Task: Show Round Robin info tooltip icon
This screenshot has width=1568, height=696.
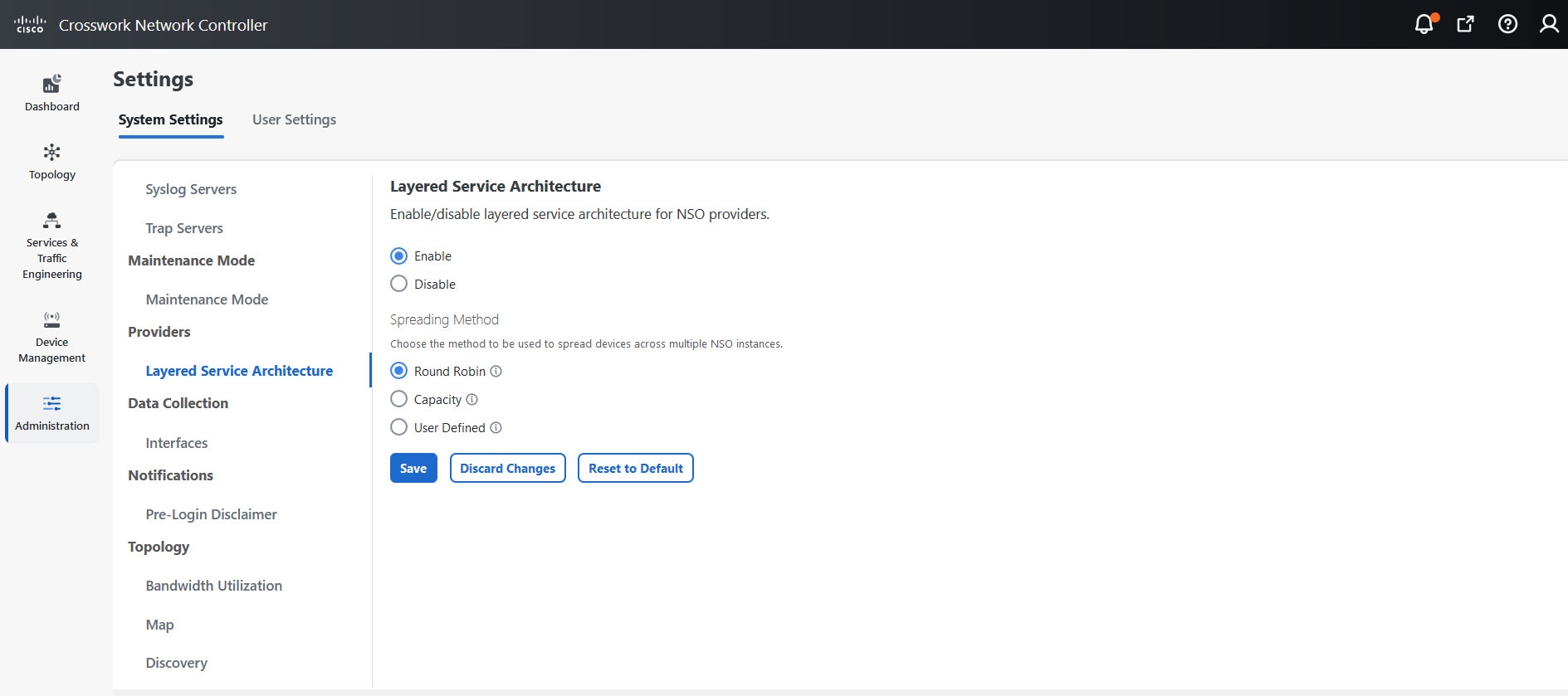Action: [496, 372]
